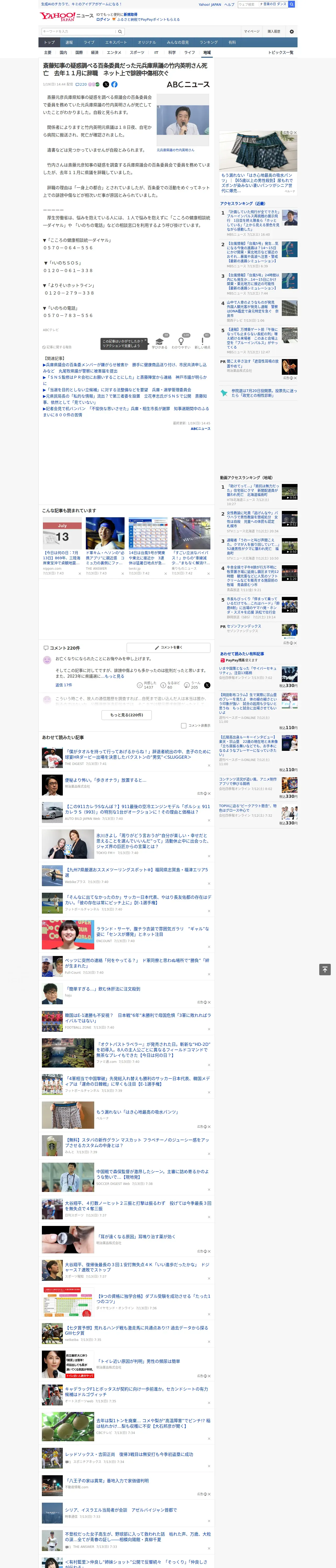Click the back-to-top arrow button
Image resolution: width=336 pixels, height=1568 pixels.
click(325, 969)
